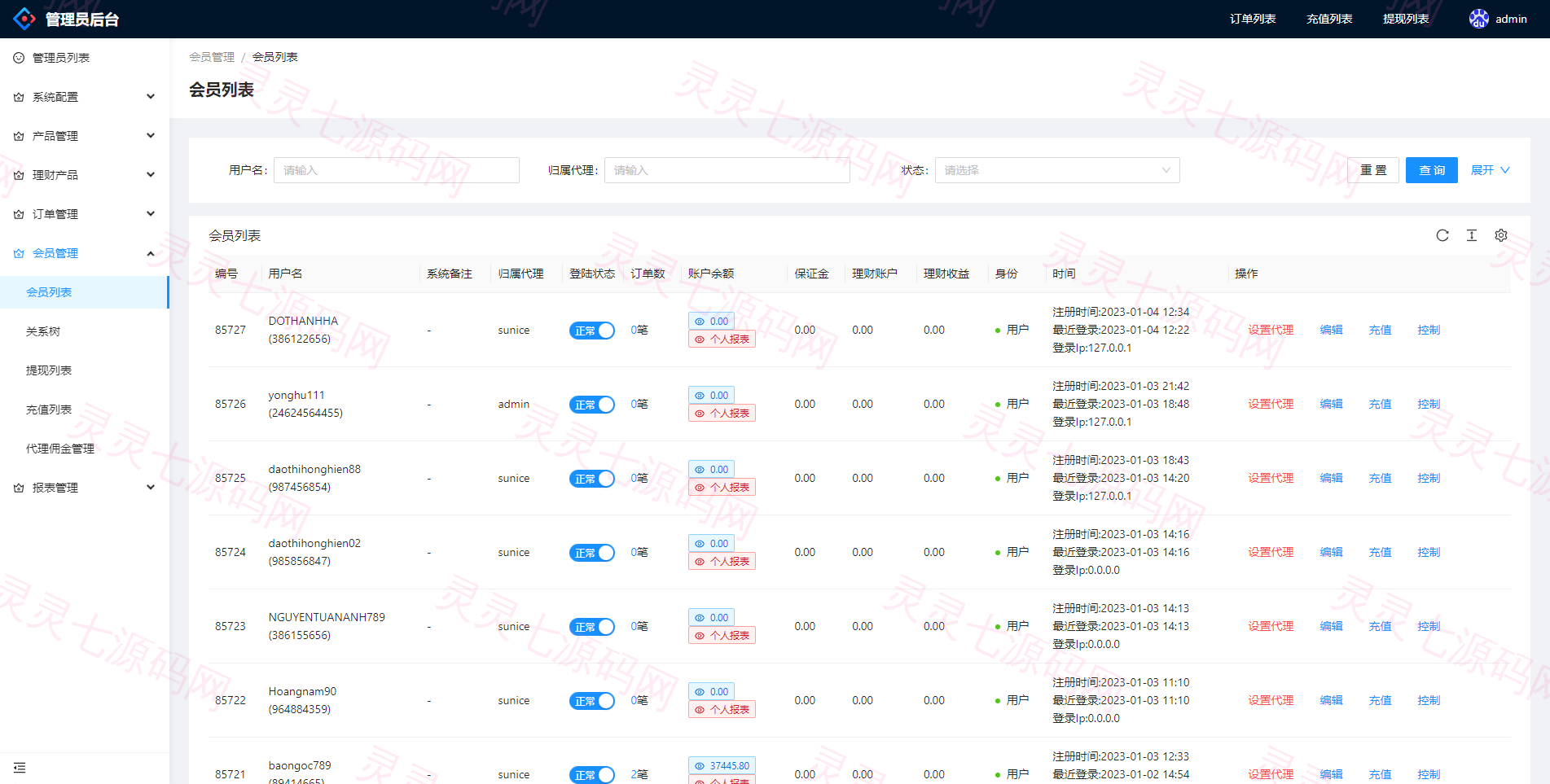Image resolution: width=1550 pixels, height=784 pixels.
Task: Toggle login status switch for Hoangnam90
Action: point(591,701)
